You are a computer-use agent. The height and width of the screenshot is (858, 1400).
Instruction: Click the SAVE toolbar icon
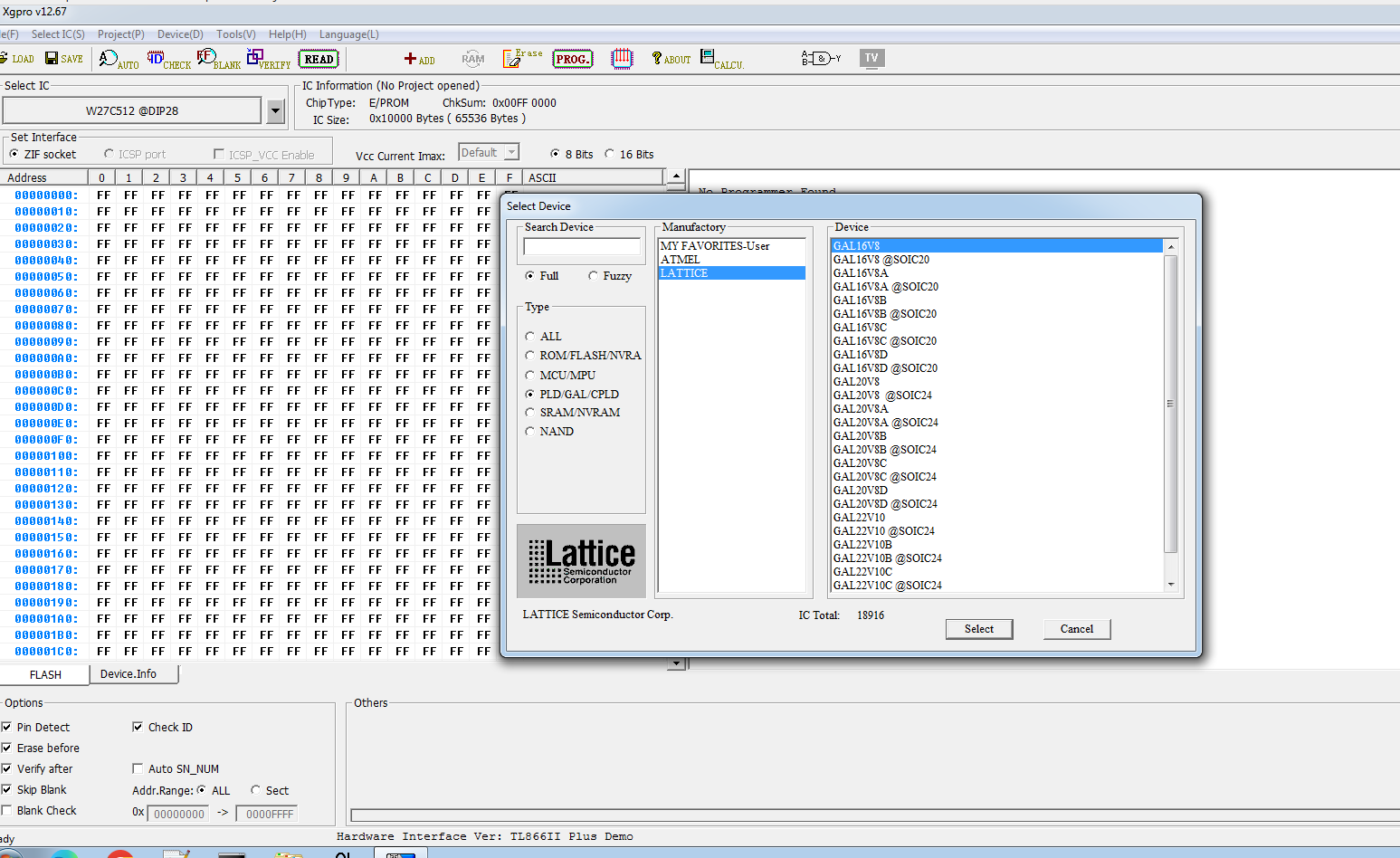pyautogui.click(x=63, y=59)
